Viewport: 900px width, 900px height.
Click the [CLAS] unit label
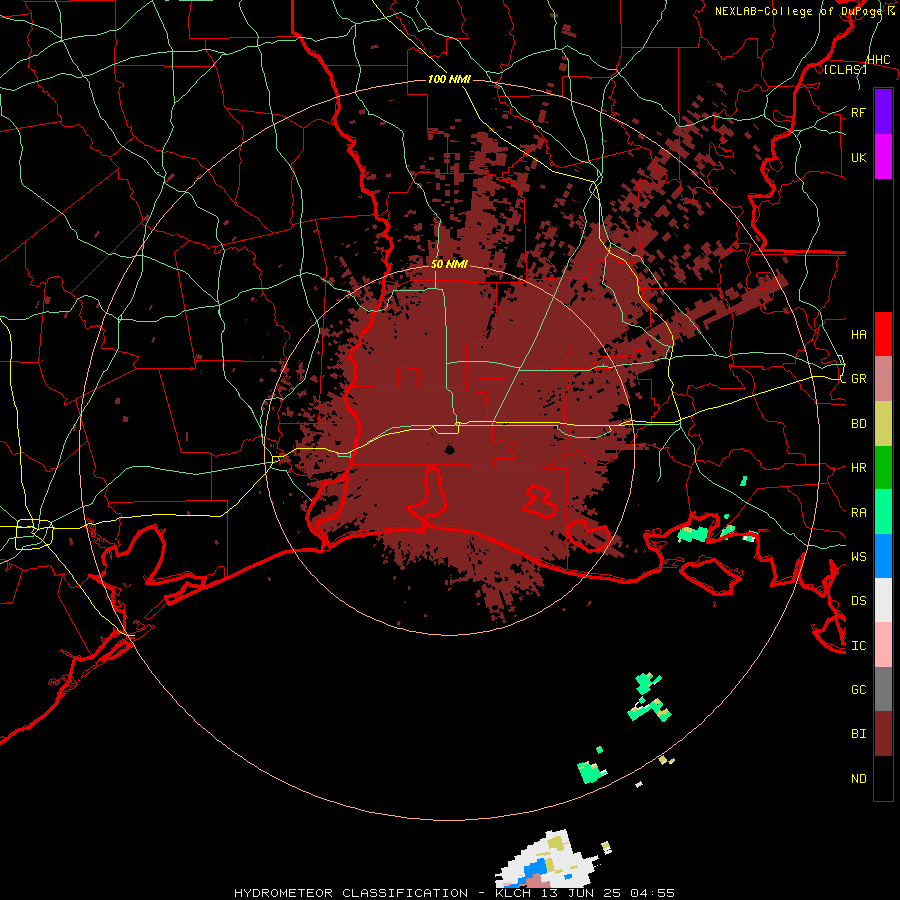point(845,69)
